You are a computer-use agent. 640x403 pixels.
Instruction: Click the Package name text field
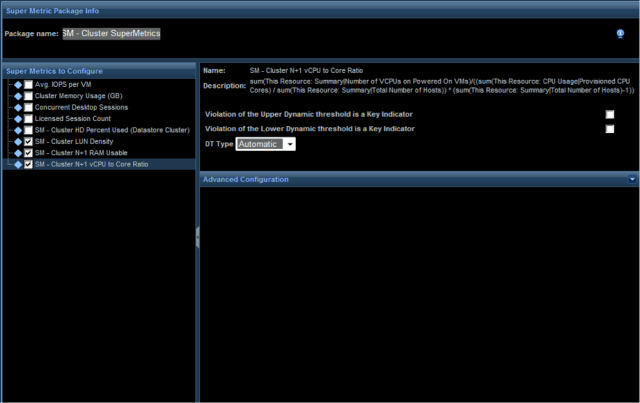[x=110, y=33]
